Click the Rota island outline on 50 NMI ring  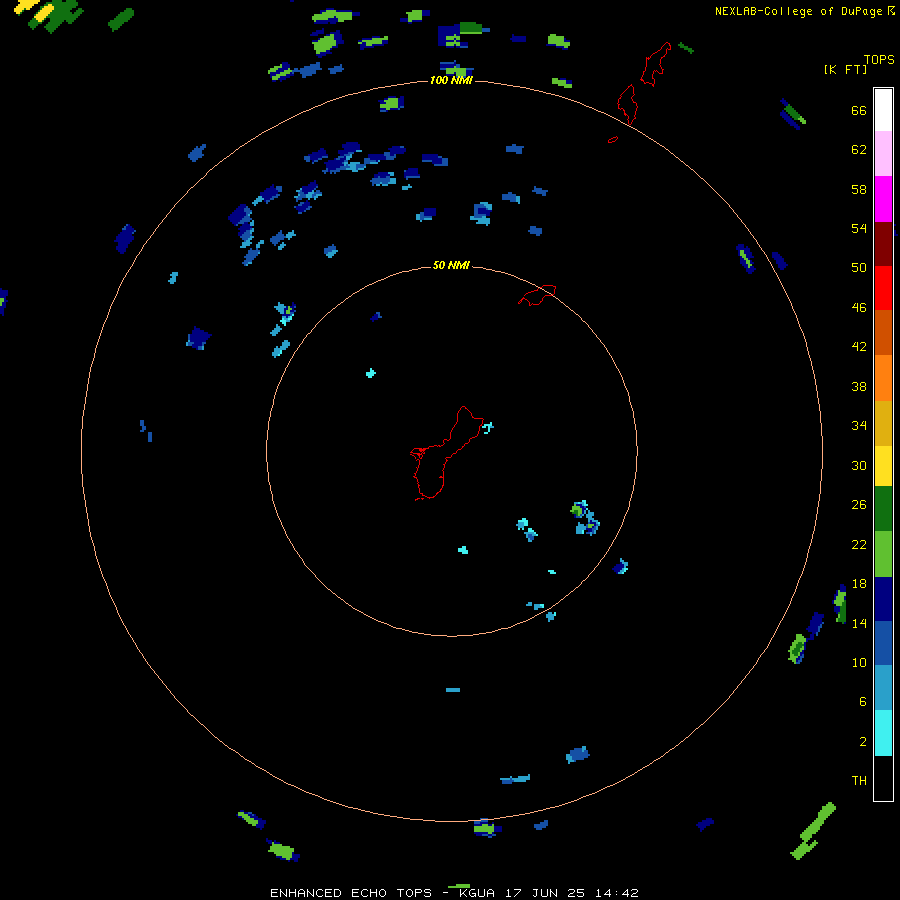tap(537, 295)
